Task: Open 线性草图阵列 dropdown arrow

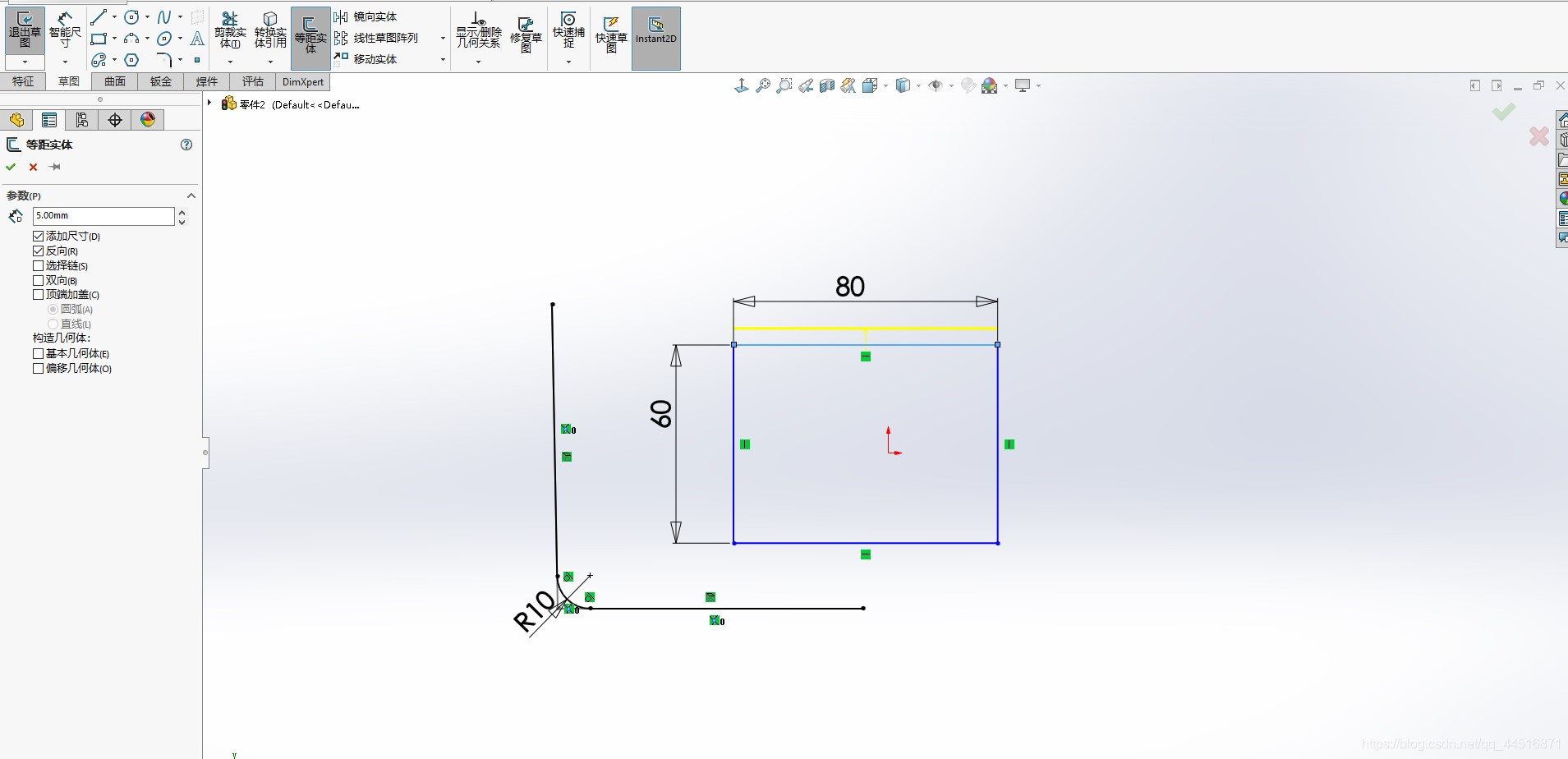Action: coord(443,38)
